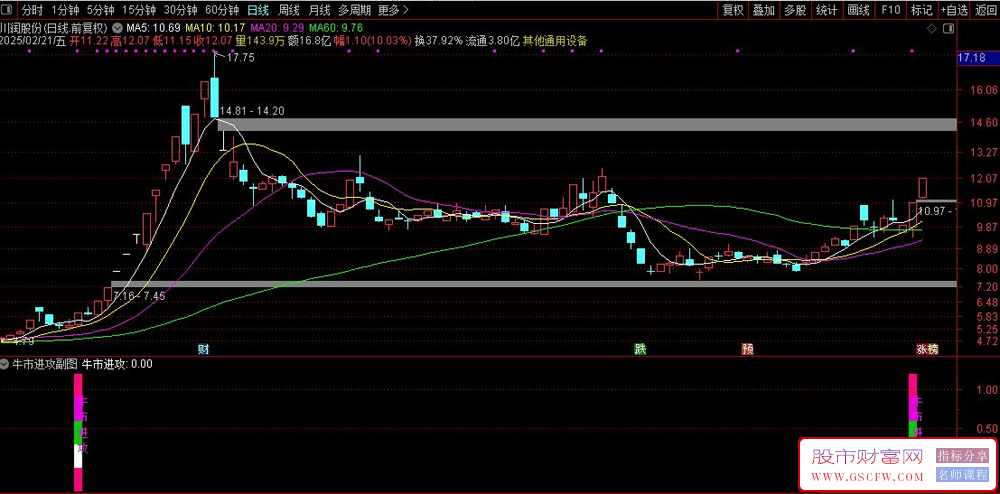Toggle the right sidebar panel icon
Image resolution: width=1000 pixels, height=494 pixels.
point(948,29)
